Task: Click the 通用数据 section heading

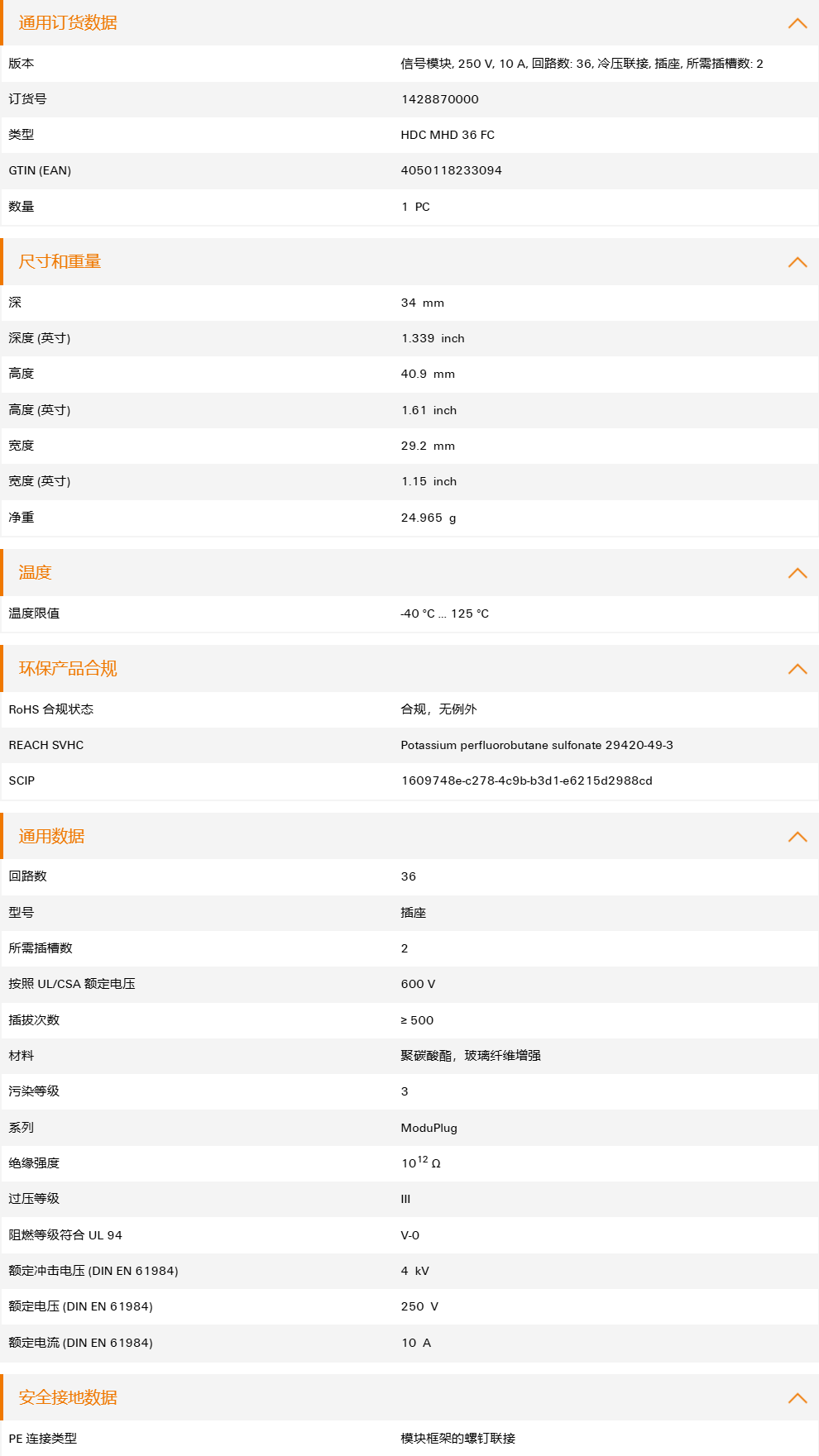Action: pos(51,837)
